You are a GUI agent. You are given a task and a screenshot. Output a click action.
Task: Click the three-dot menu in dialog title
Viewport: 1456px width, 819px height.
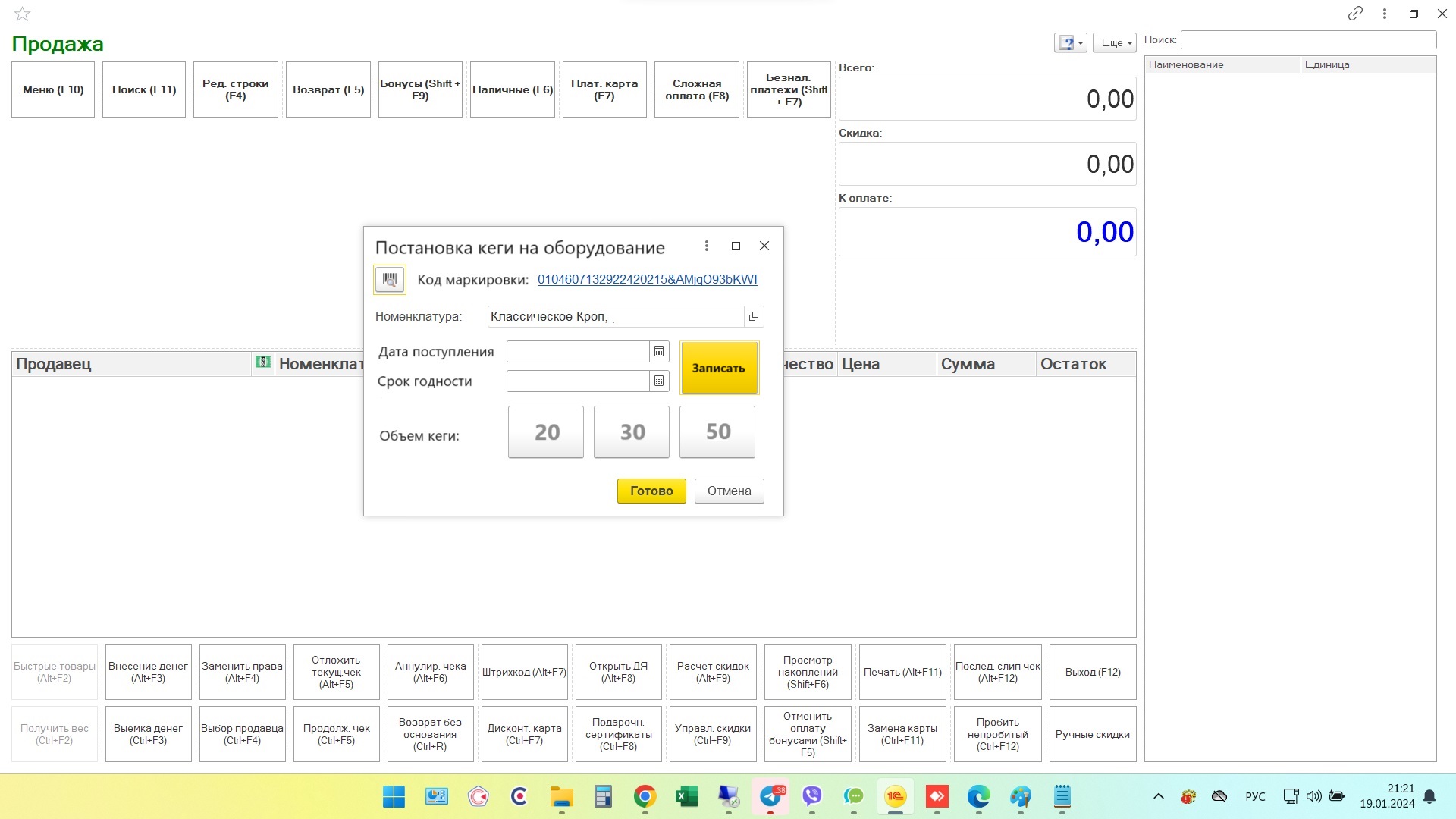707,246
